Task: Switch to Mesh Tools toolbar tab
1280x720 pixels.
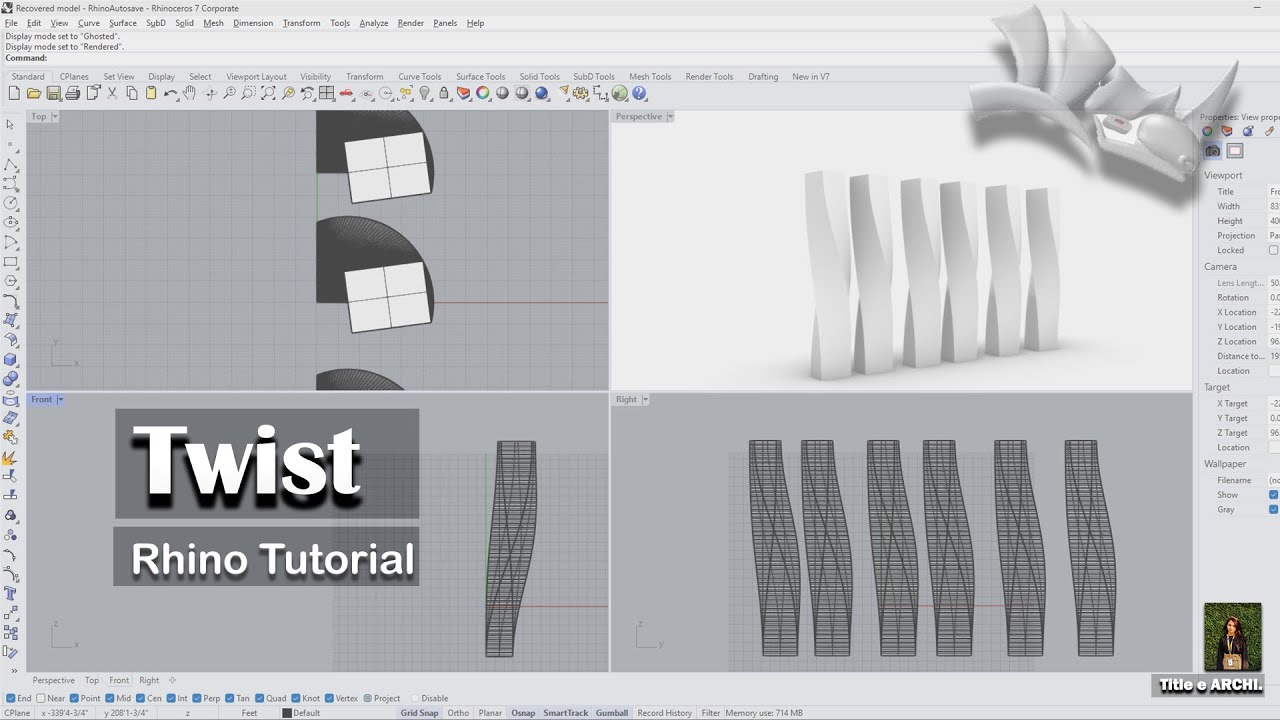Action: click(650, 76)
